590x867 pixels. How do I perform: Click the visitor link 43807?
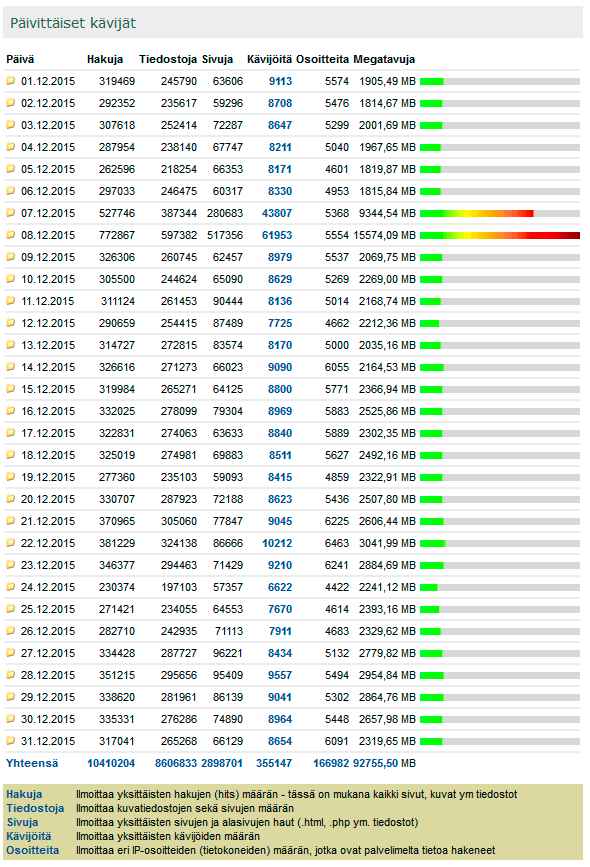[277, 213]
